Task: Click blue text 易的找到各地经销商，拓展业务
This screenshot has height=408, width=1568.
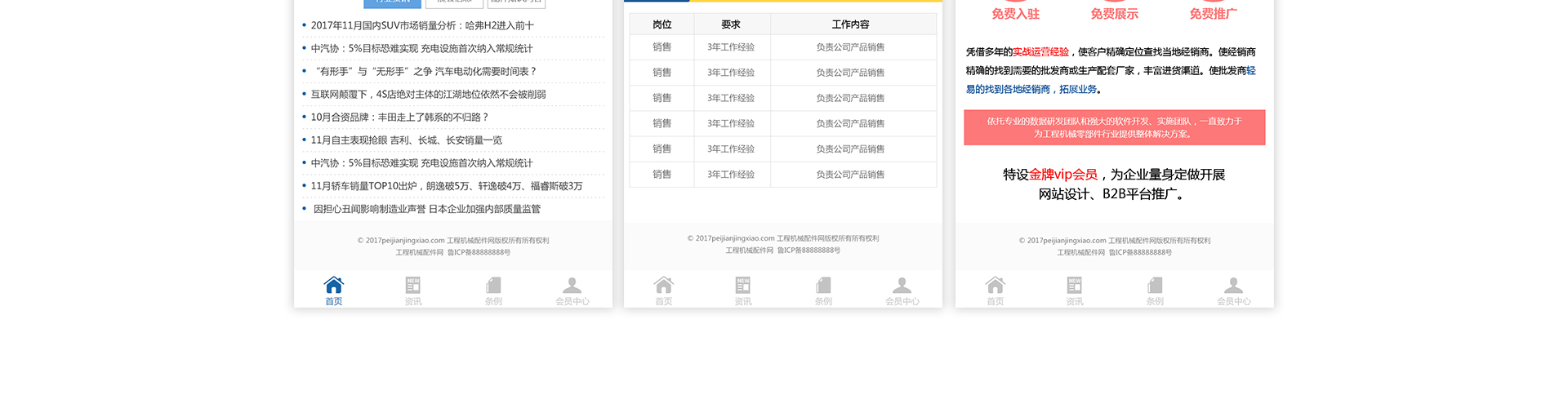Action: [1032, 89]
